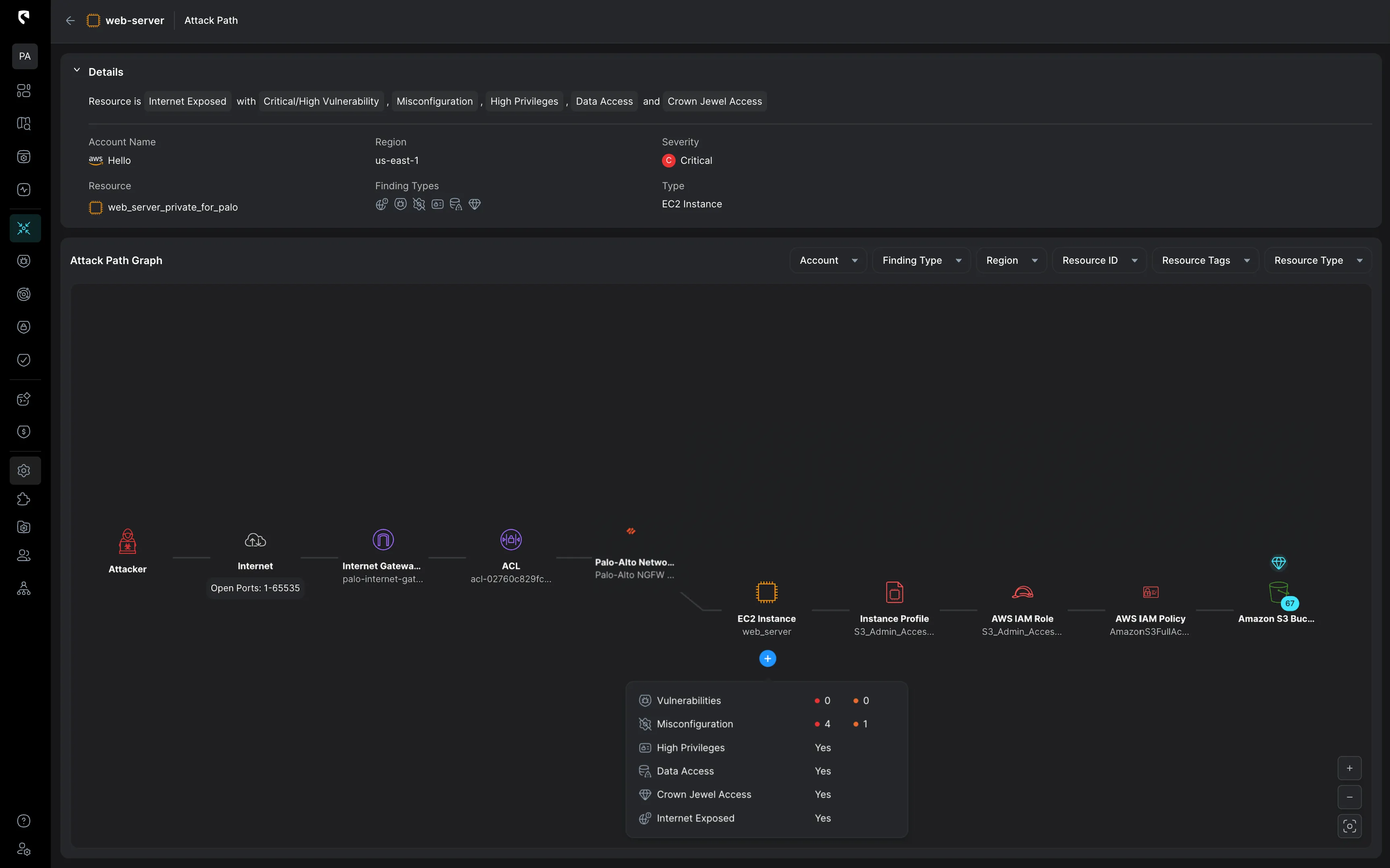The height and width of the screenshot is (868, 1390).
Task: Click the back arrow beside web-server
Action: [x=70, y=21]
